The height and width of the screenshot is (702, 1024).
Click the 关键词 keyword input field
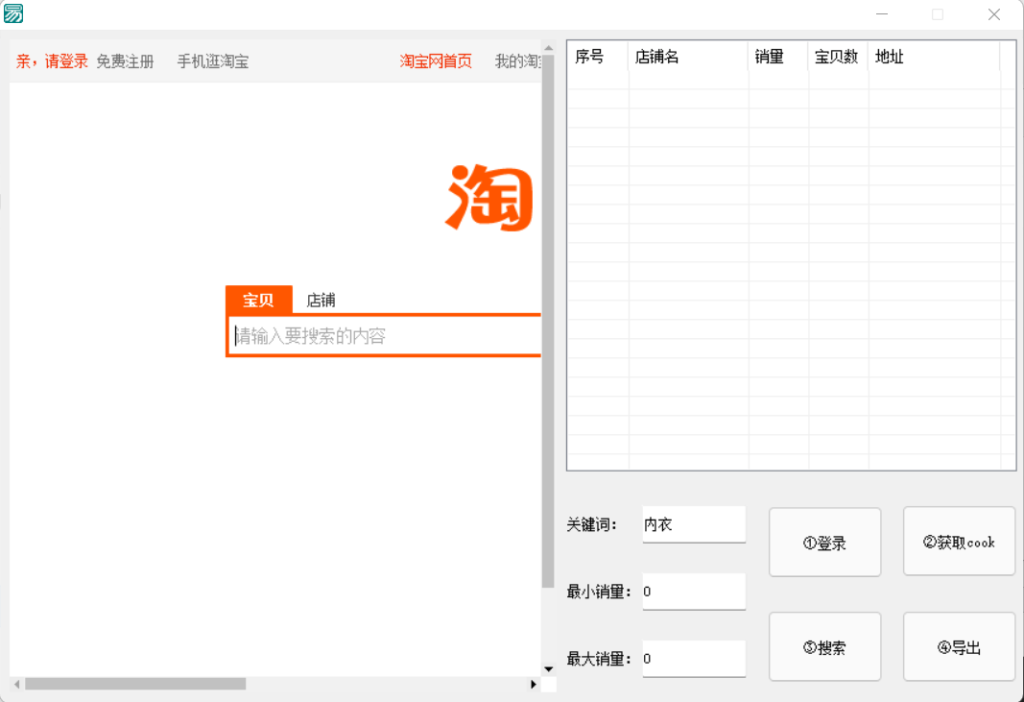click(x=693, y=524)
